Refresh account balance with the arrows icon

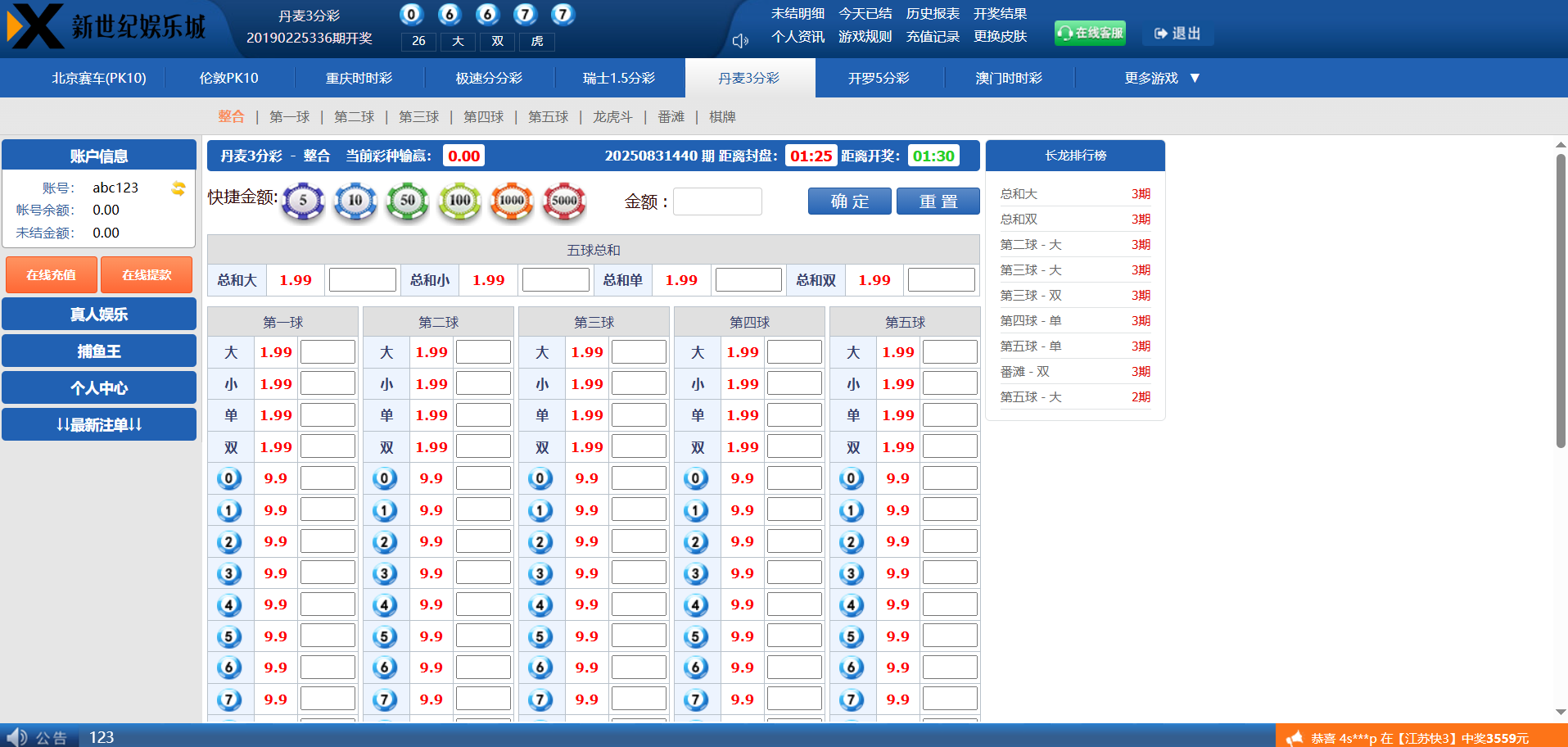178,188
